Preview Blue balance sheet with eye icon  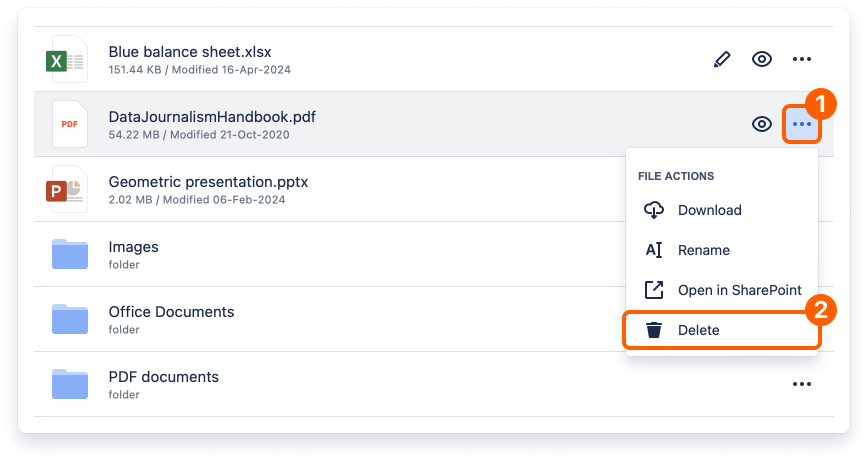click(x=762, y=59)
